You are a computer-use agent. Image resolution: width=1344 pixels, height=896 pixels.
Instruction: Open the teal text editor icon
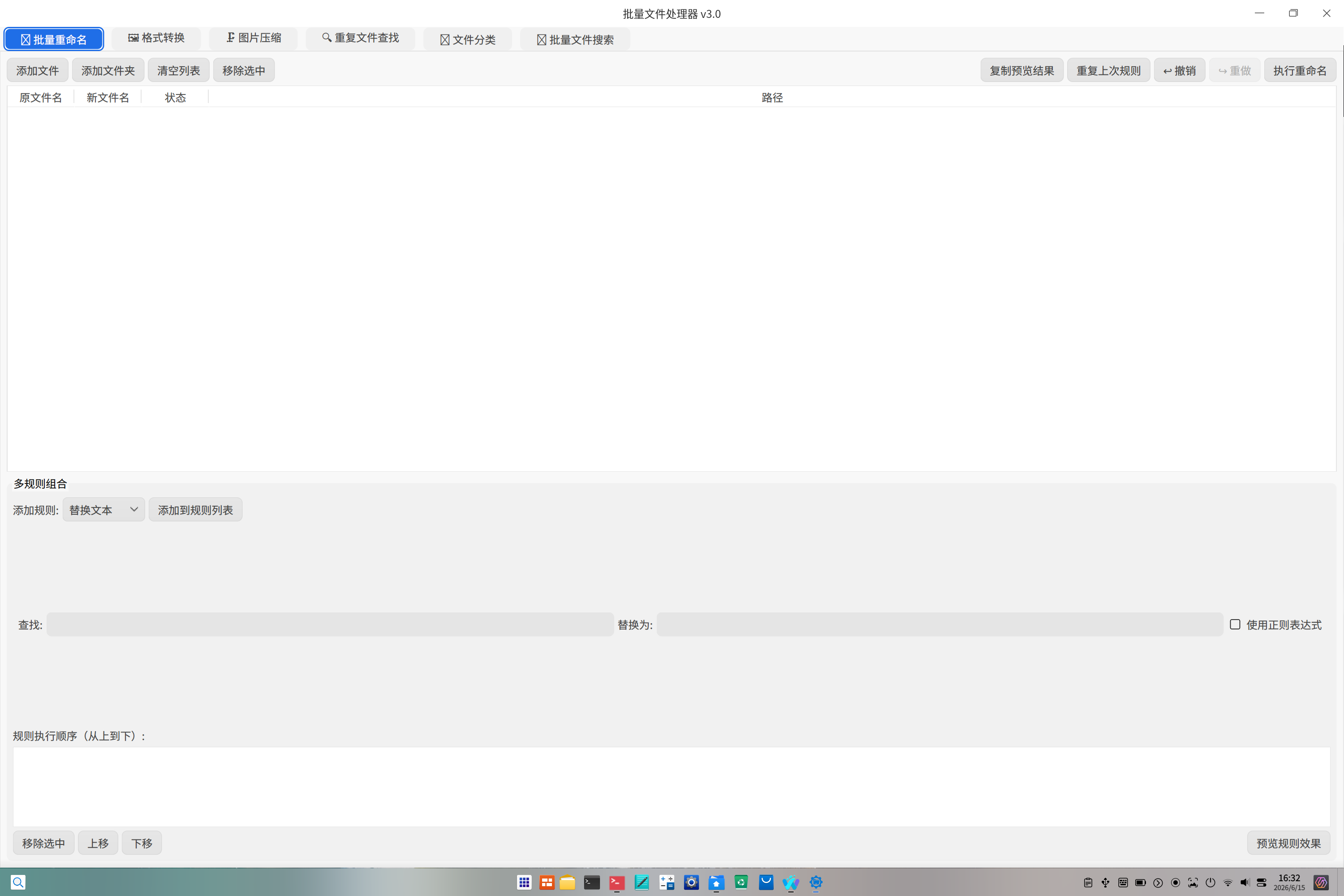(642, 882)
